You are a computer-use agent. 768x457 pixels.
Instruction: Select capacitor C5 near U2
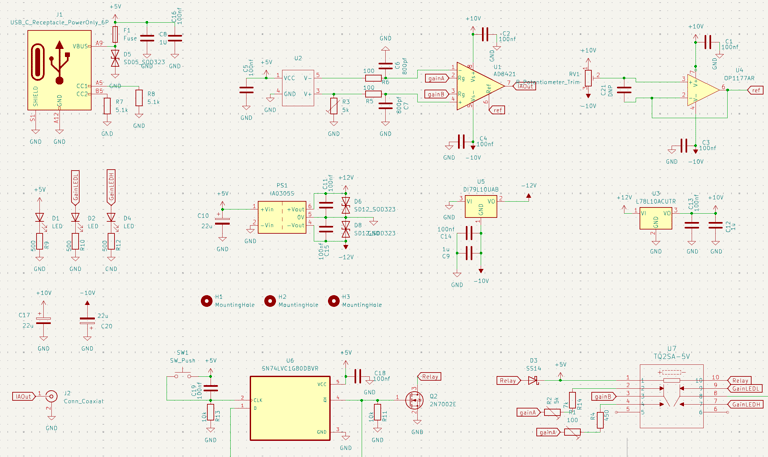tap(246, 90)
